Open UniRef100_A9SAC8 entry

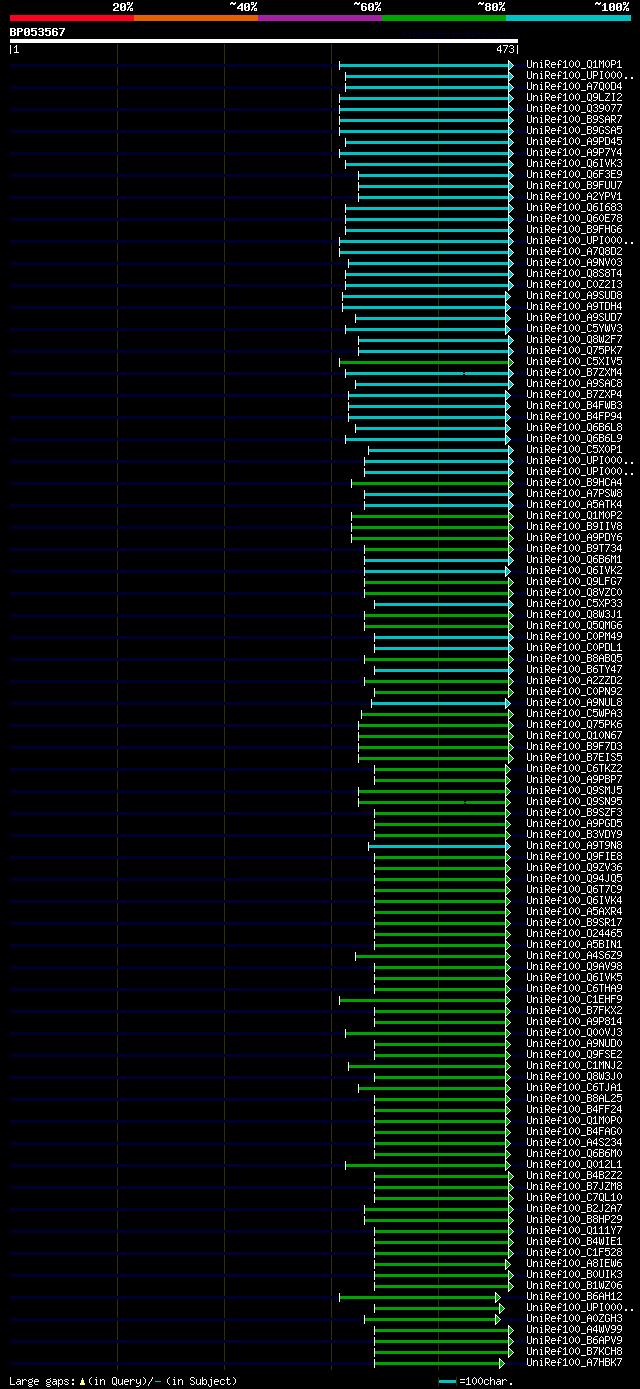[x=574, y=384]
